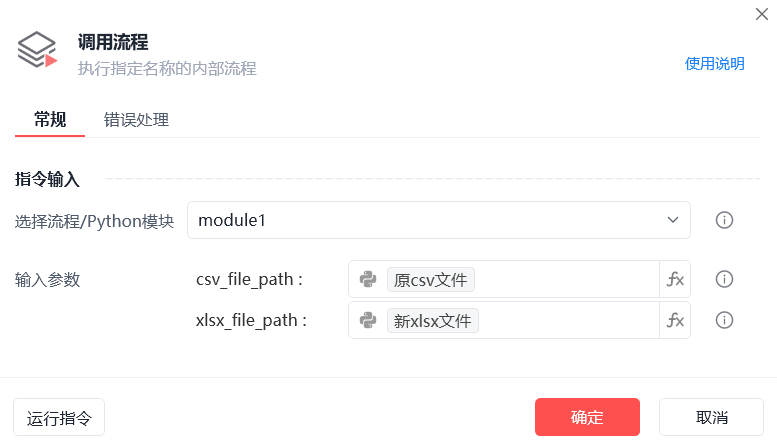This screenshot has width=777, height=443.
Task: Click the 调用流程 layers icon in header
Action: 37,50
